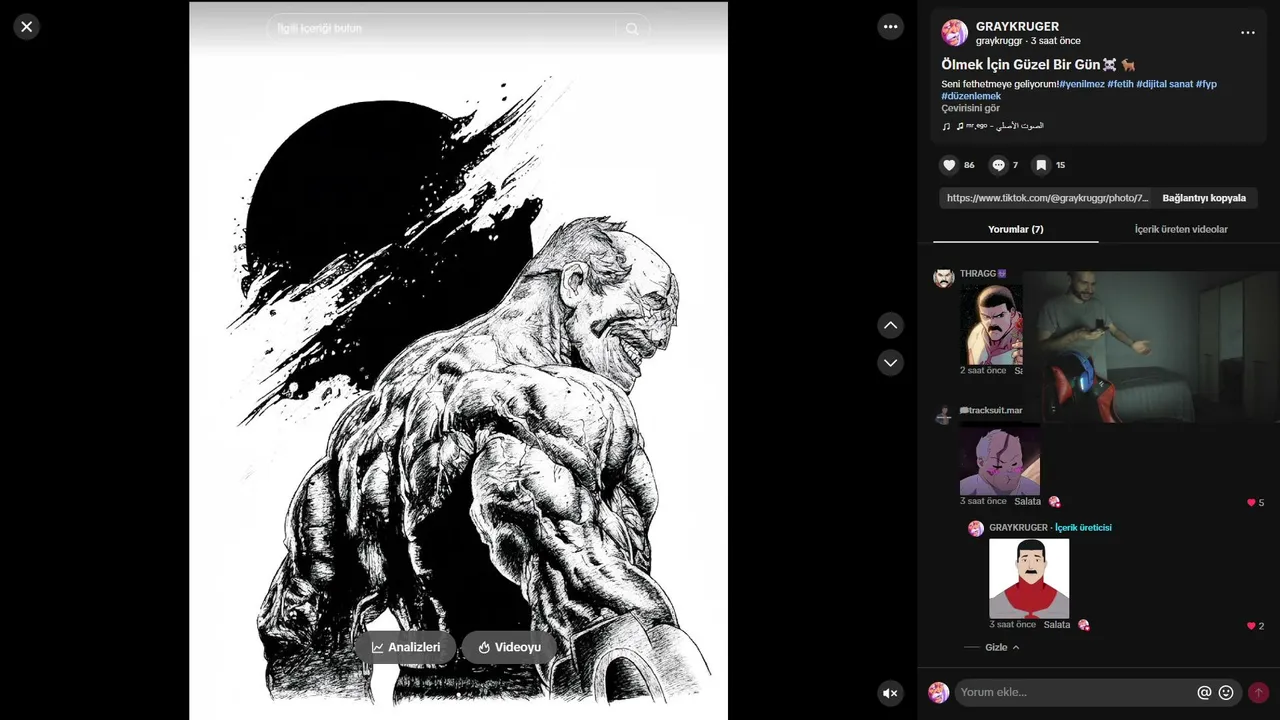Like the post with the heart icon
The width and height of the screenshot is (1280, 720).
coord(948,165)
